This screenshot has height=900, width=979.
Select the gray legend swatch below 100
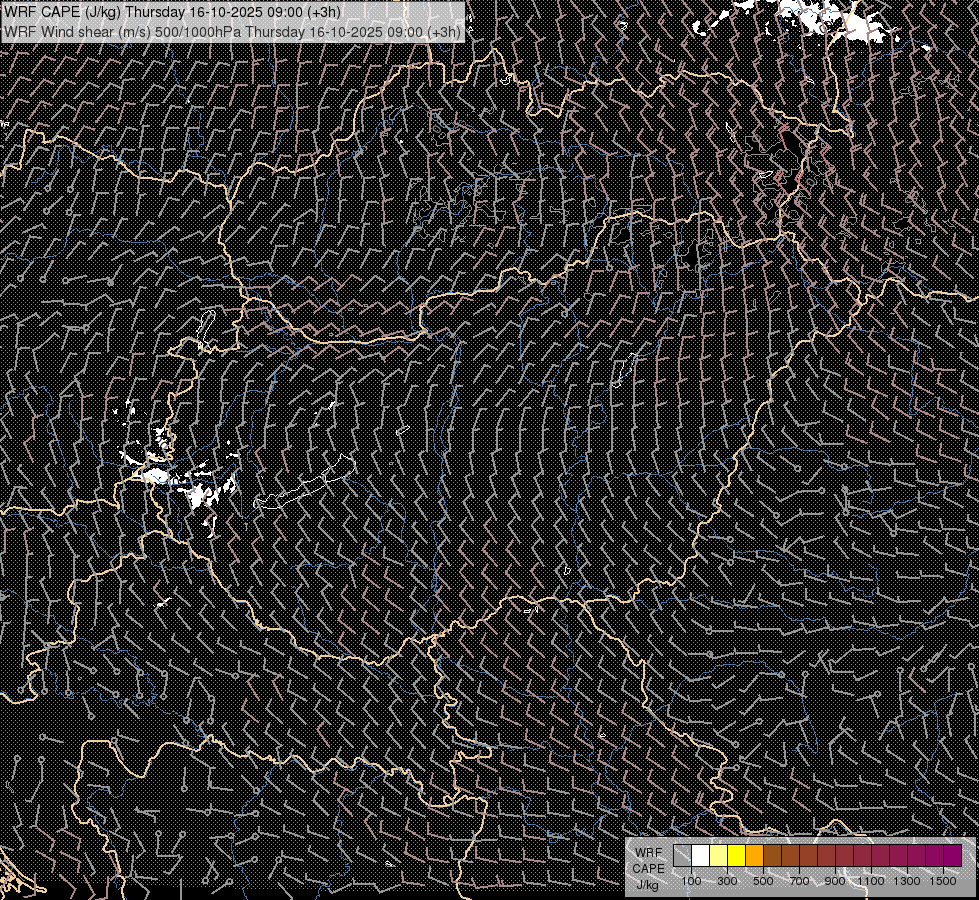click(x=682, y=856)
